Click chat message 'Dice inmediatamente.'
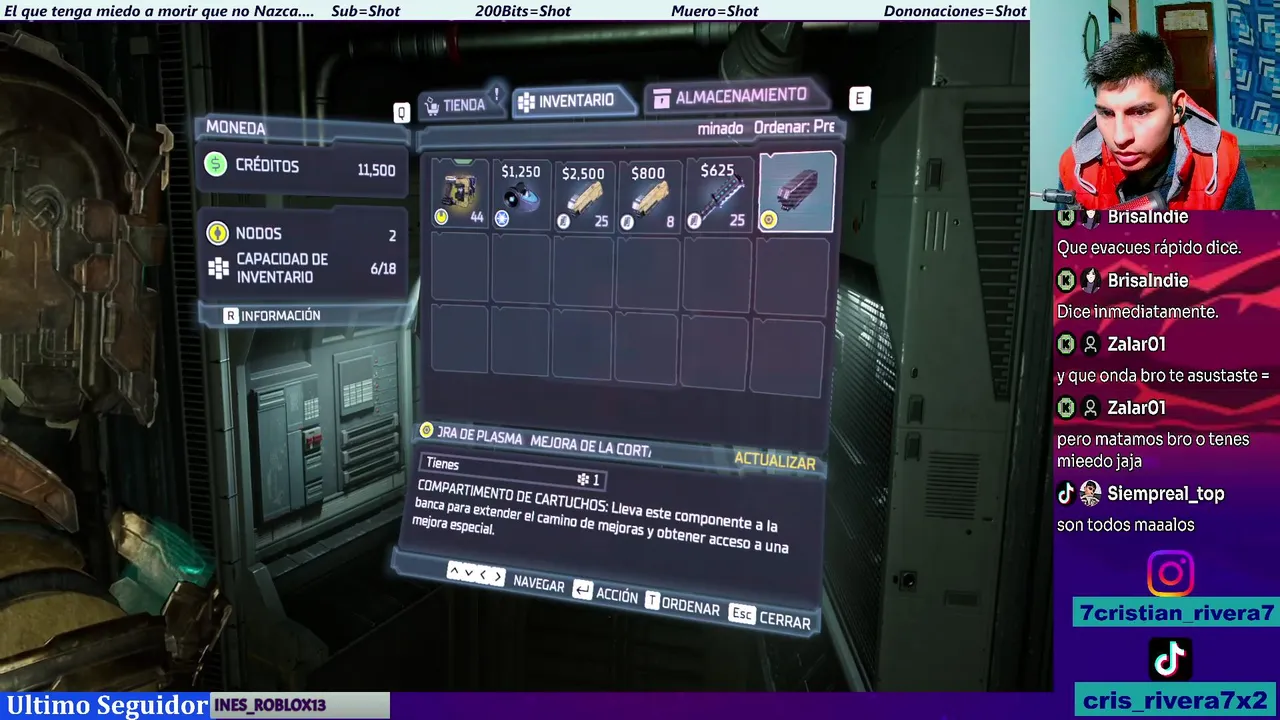Image resolution: width=1280 pixels, height=720 pixels. 1137,312
